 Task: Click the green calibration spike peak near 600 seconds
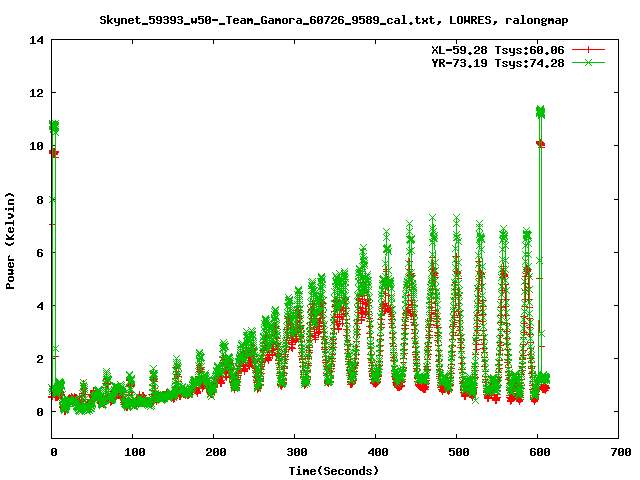tap(540, 111)
